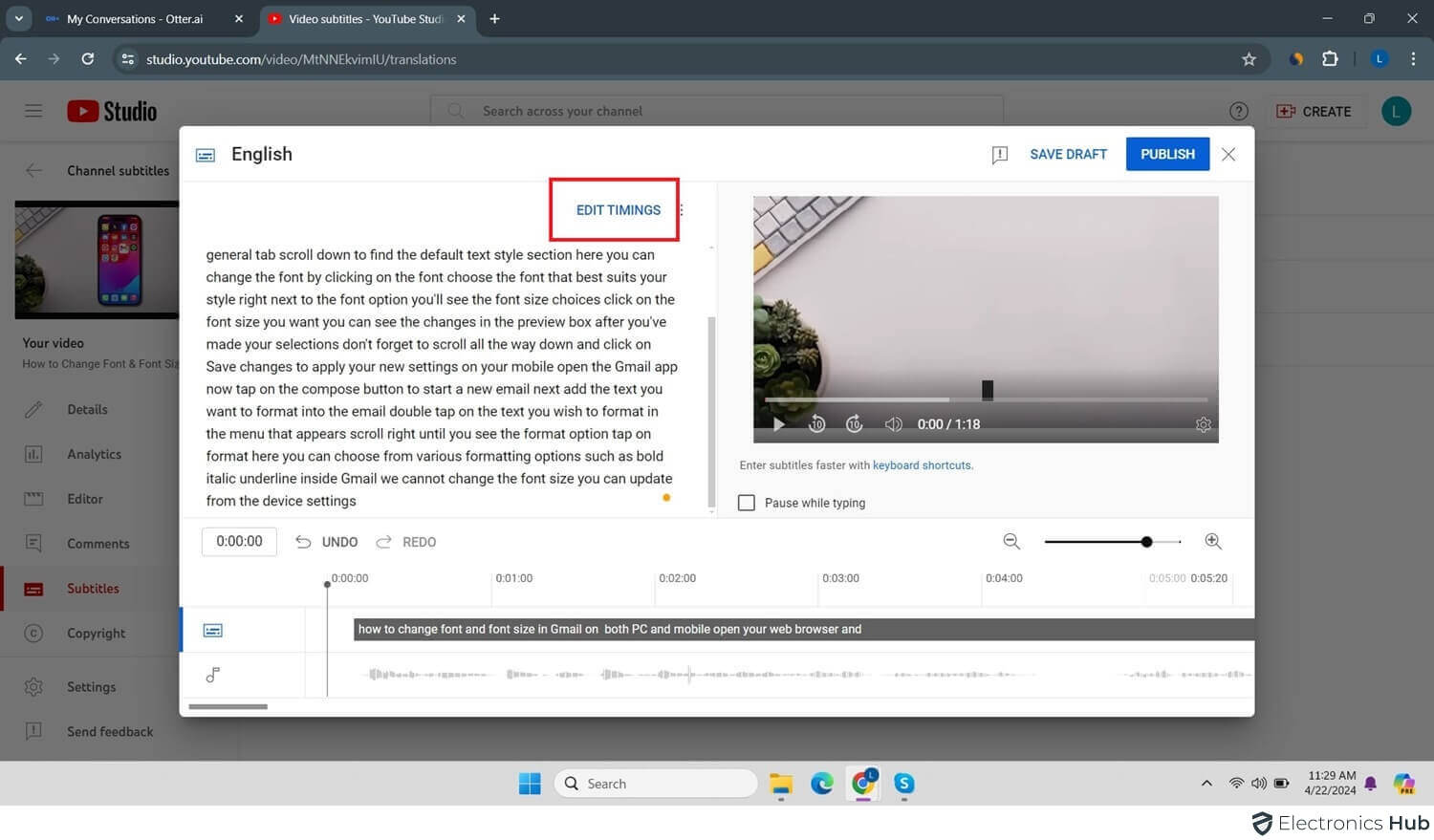Open Analytics in the sidebar
This screenshot has width=1434, height=840.
point(94,454)
